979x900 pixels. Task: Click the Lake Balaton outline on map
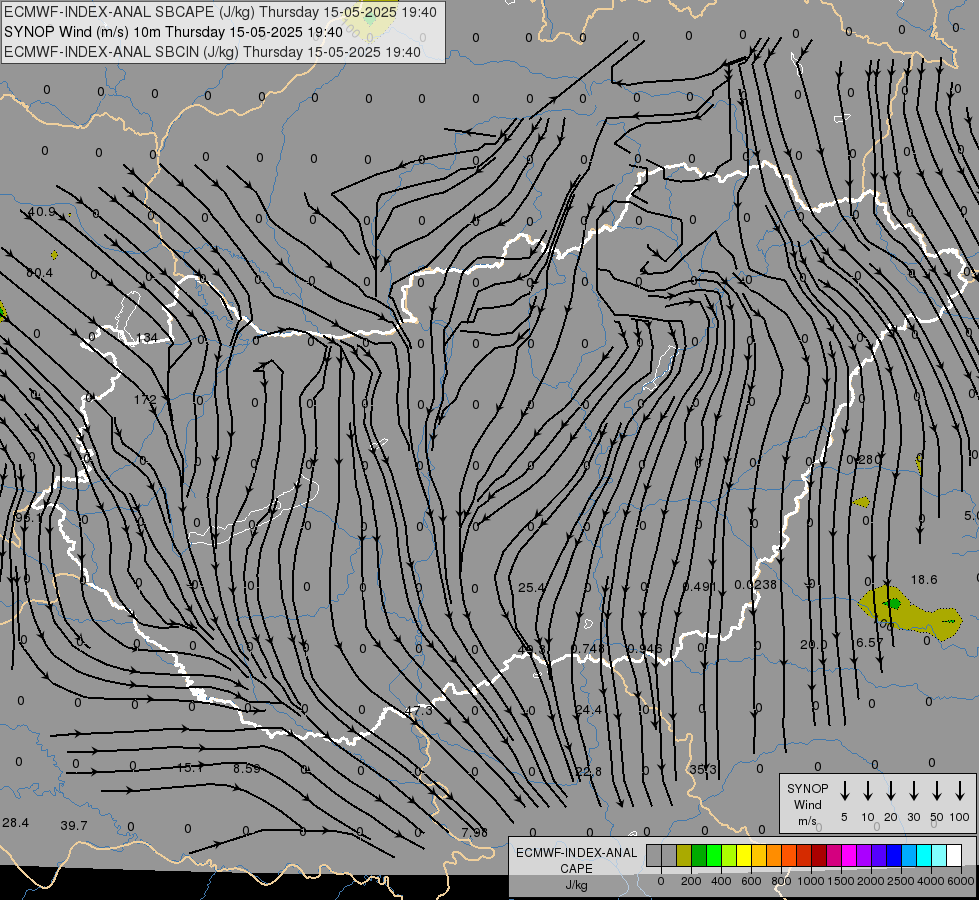(x=255, y=512)
